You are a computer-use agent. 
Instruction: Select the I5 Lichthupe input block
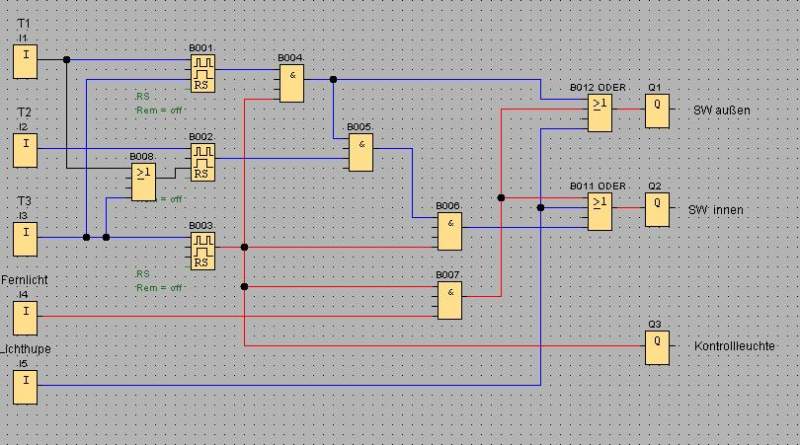pos(26,387)
